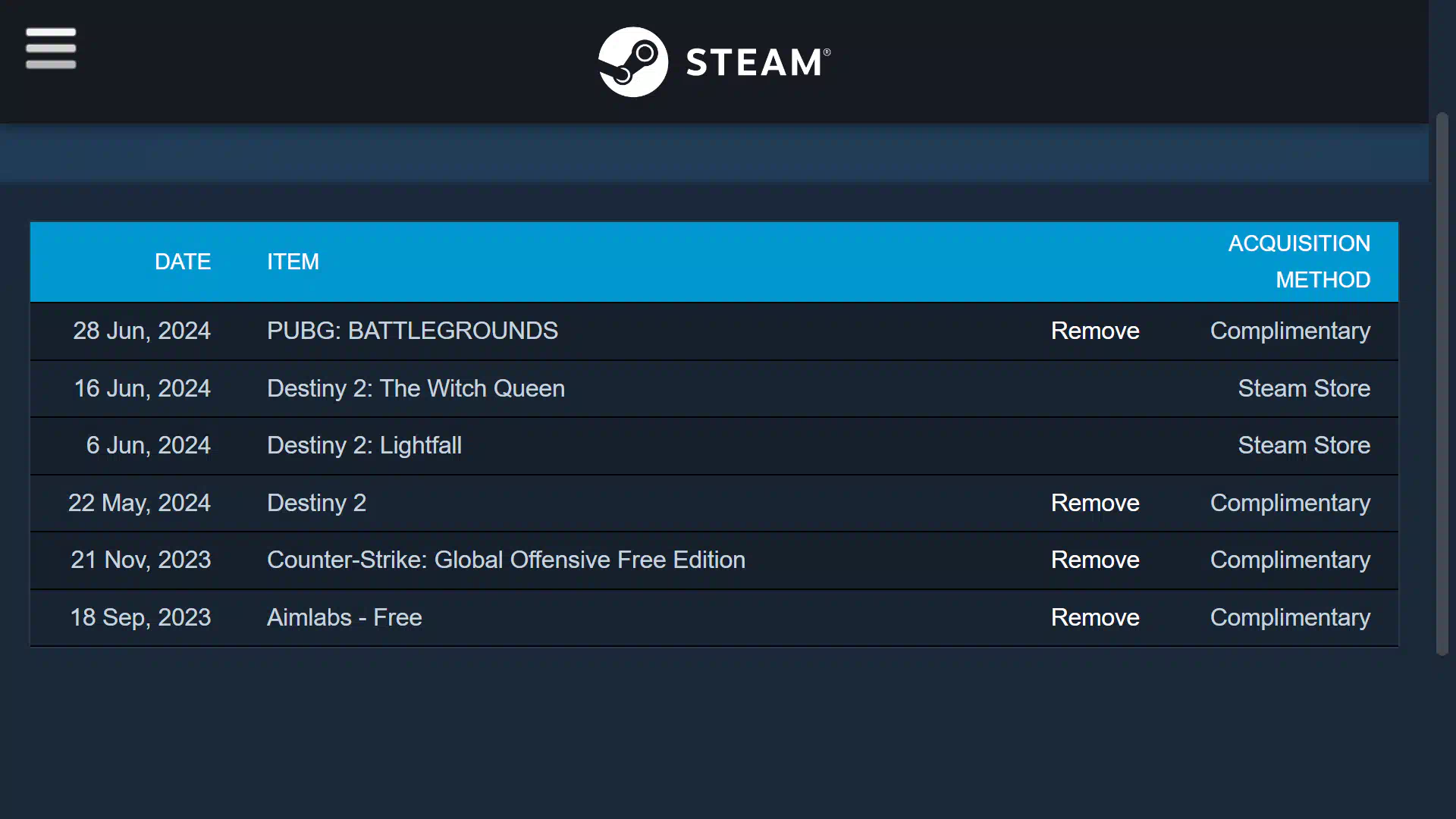The width and height of the screenshot is (1456, 819).
Task: Remove PUBG: BATTLEGROUNDS license
Action: point(1095,331)
